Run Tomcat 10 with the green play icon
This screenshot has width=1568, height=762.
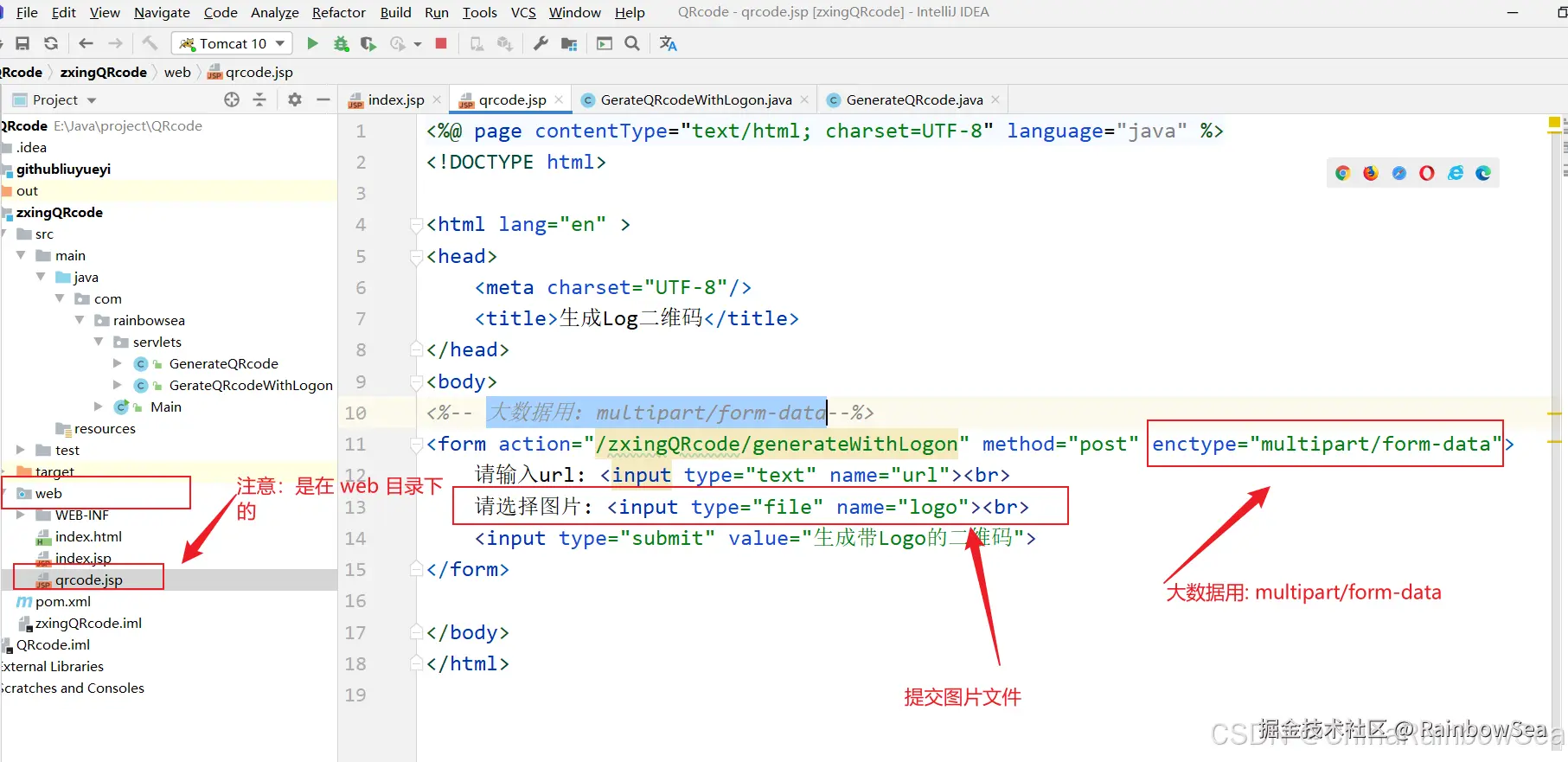coord(312,43)
